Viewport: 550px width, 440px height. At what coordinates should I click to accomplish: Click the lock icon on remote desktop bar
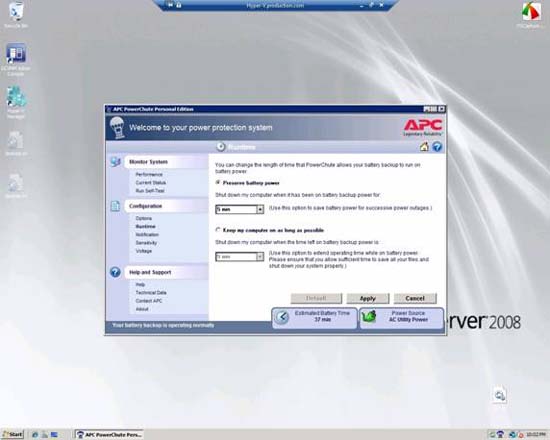[x=179, y=5]
